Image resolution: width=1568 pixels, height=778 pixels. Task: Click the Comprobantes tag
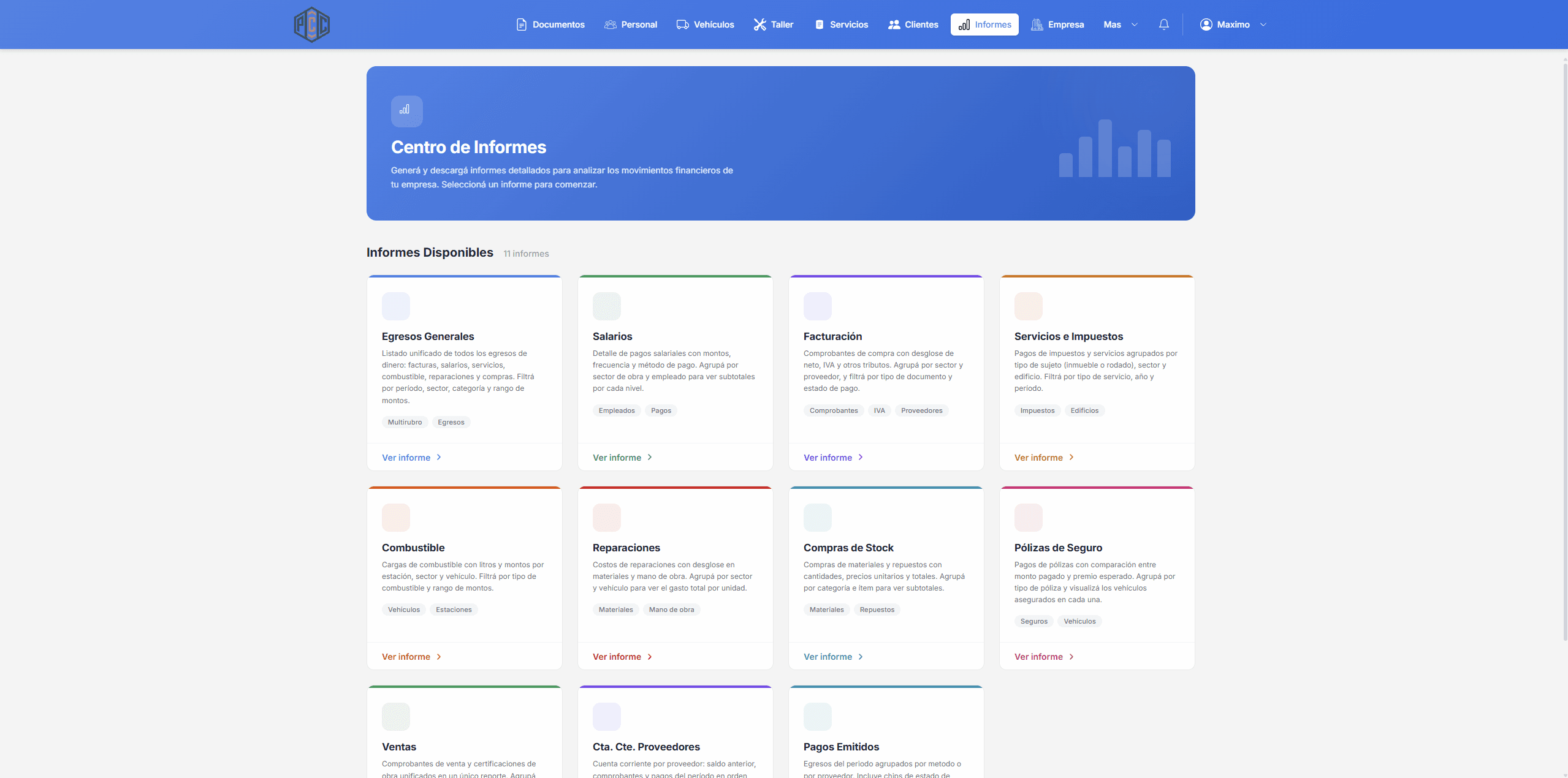[834, 410]
